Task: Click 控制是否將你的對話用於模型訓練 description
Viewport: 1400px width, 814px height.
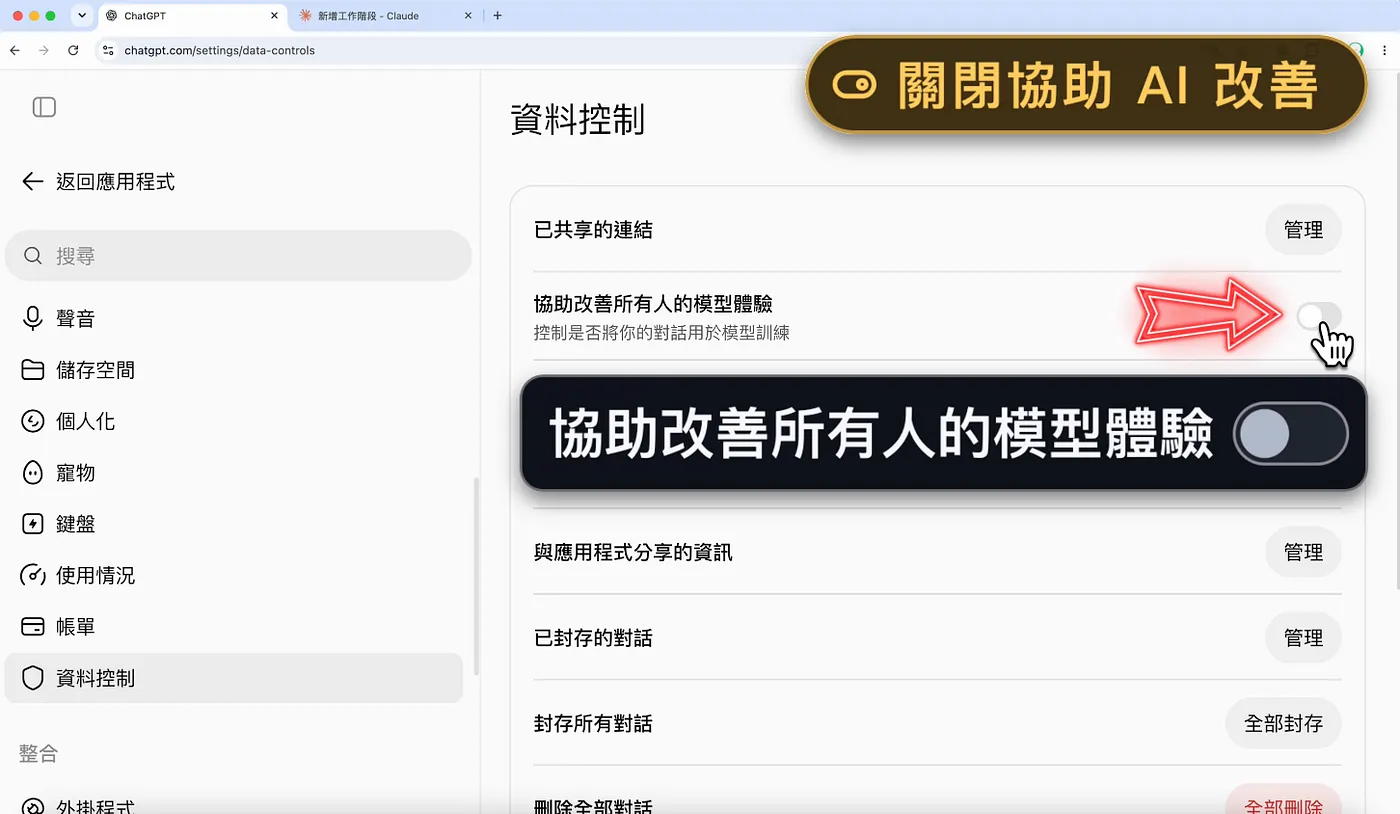Action: (661, 333)
